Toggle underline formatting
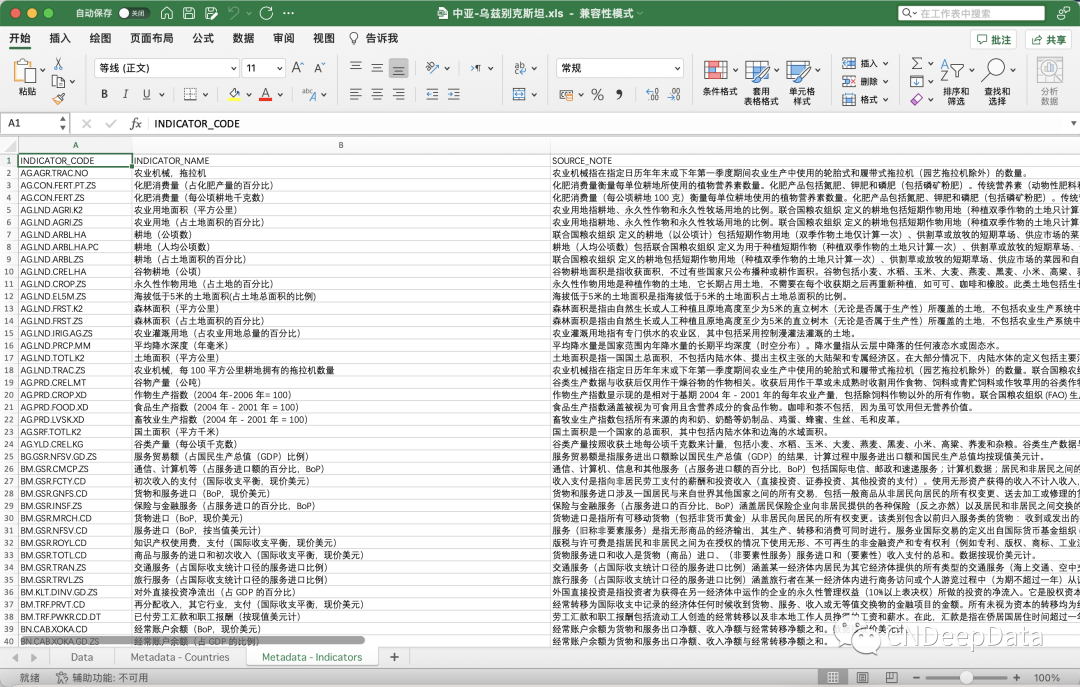Image resolution: width=1080 pixels, height=687 pixels. click(x=146, y=94)
